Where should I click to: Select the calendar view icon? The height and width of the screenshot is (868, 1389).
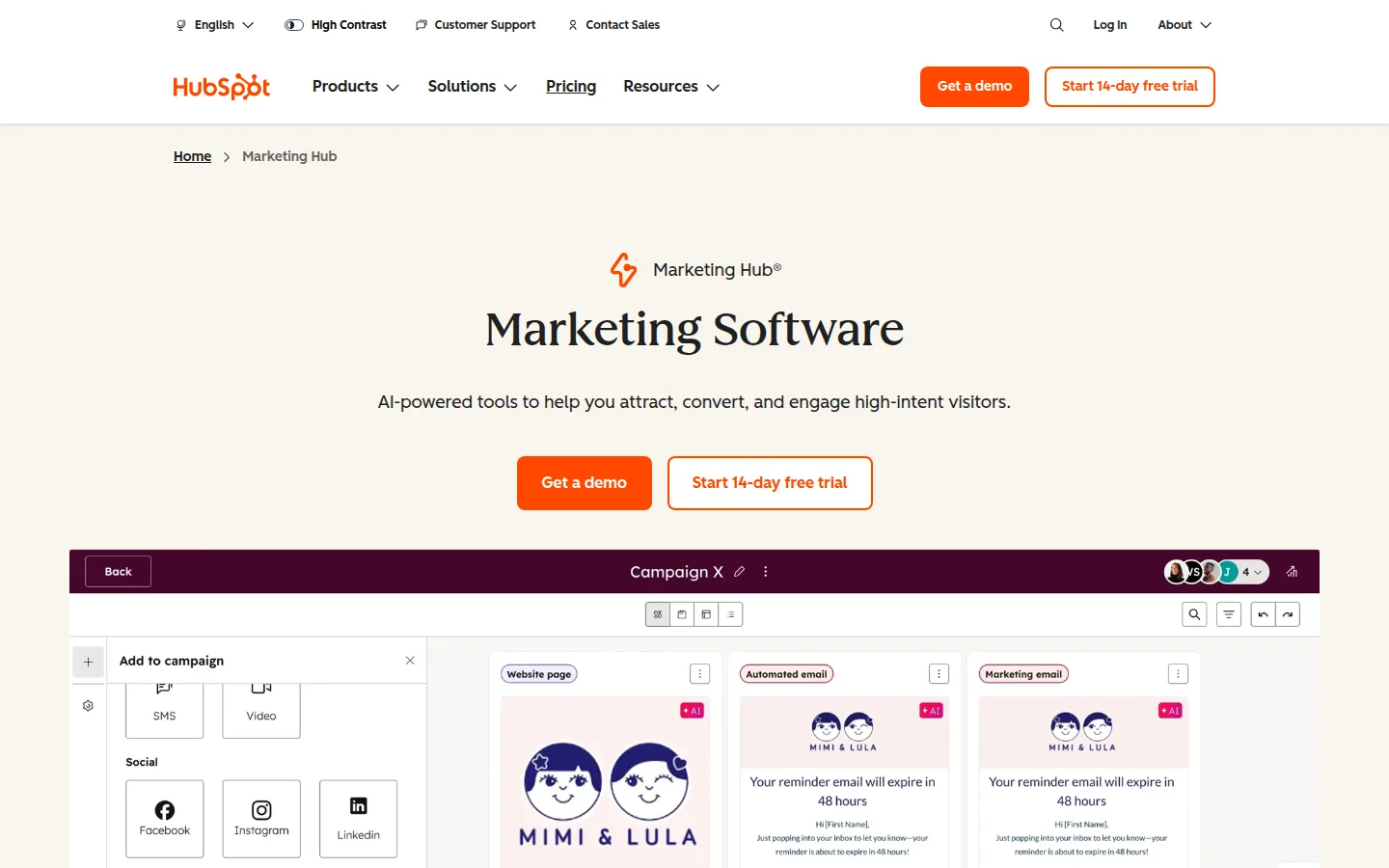coord(682,614)
